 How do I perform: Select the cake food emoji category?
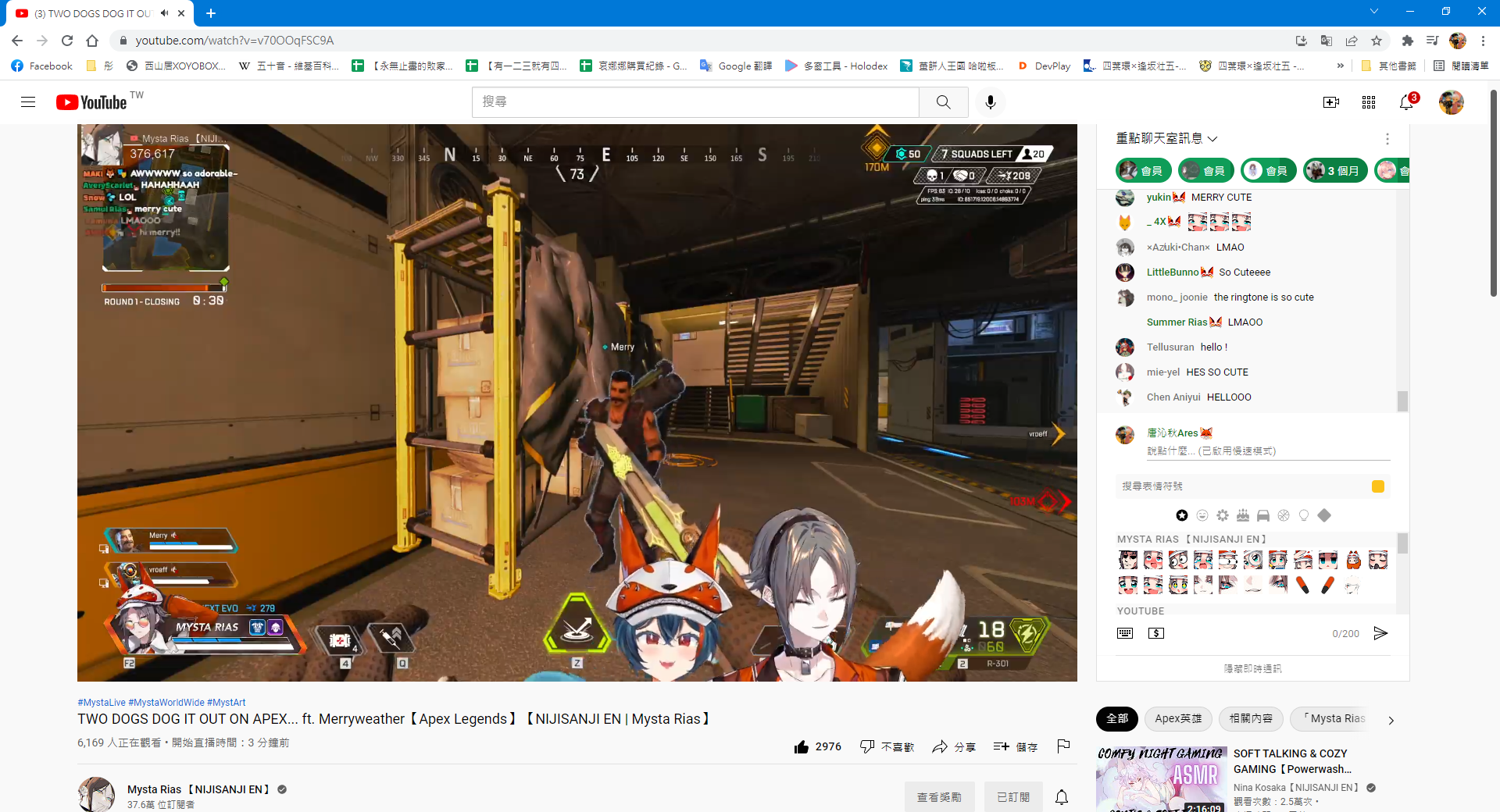1243,515
